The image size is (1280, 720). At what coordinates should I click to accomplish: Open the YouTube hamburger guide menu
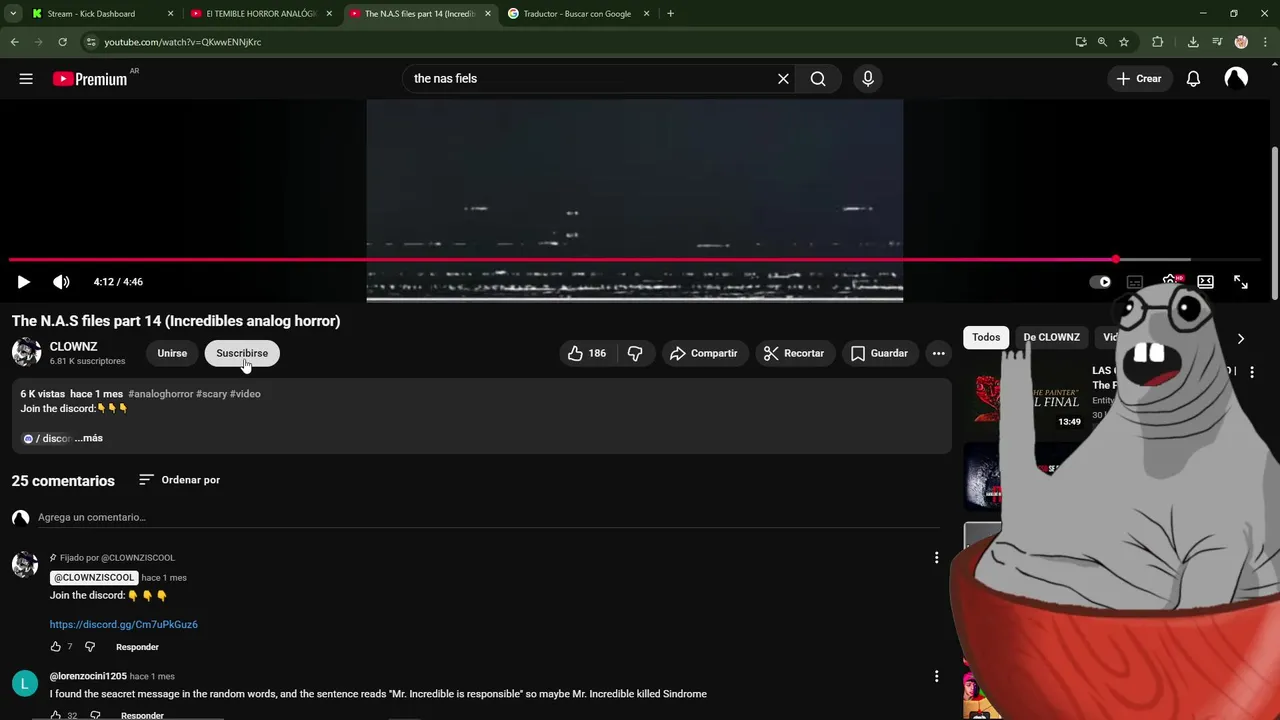tap(26, 79)
